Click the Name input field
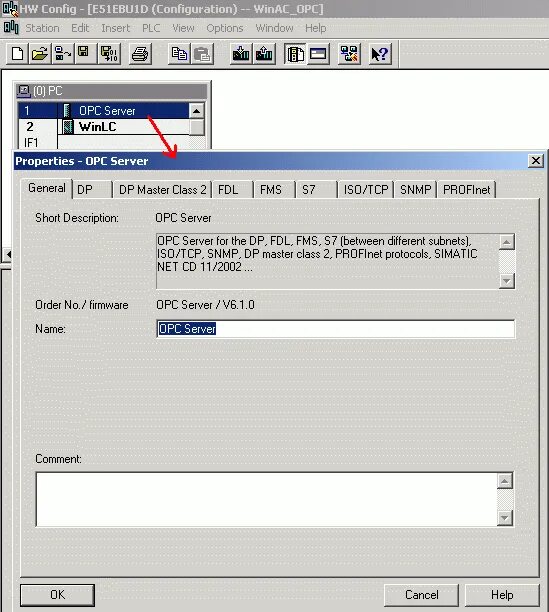The image size is (549, 612). pyautogui.click(x=336, y=329)
